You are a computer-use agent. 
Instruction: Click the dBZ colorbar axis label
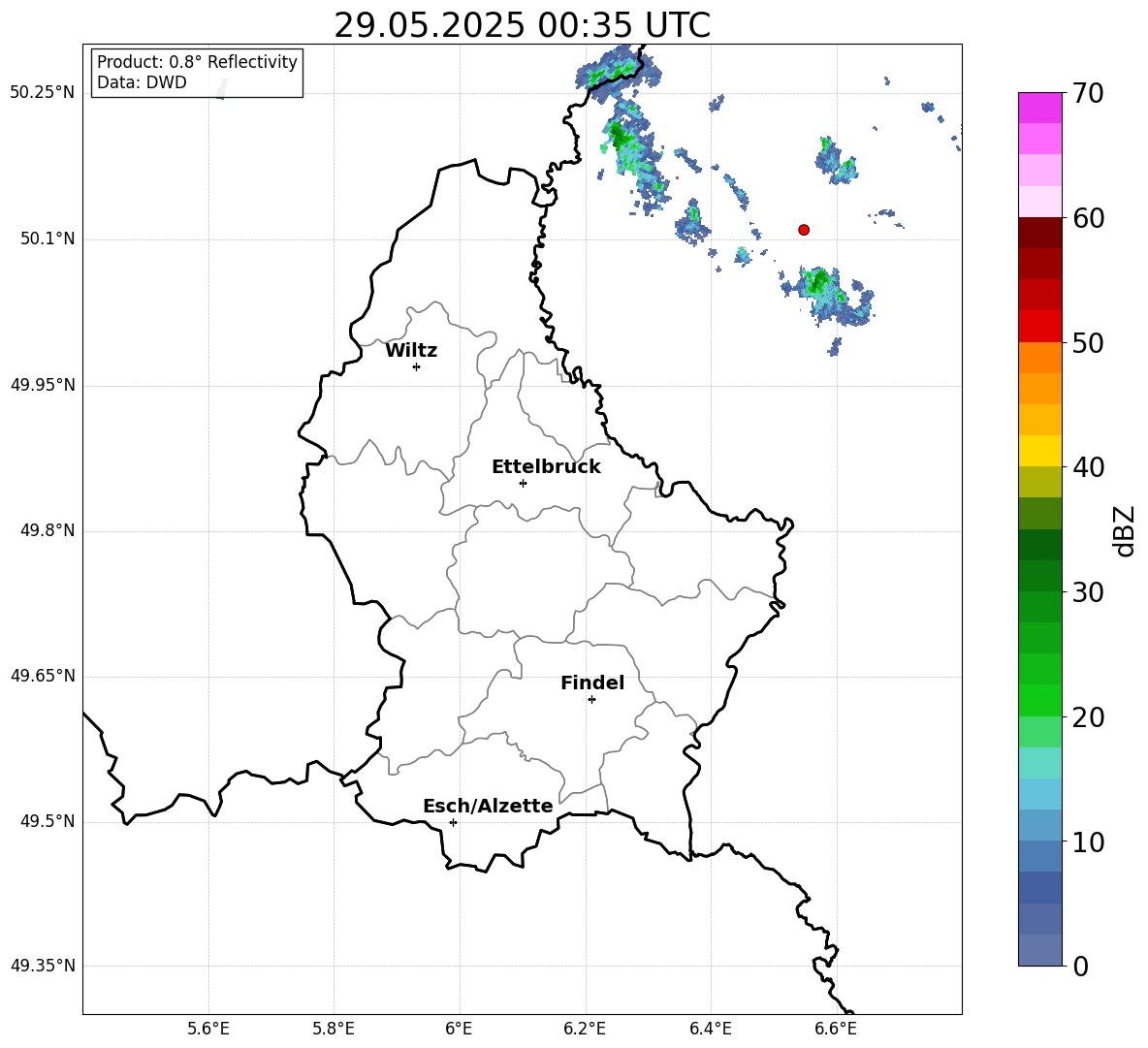pos(1126,530)
